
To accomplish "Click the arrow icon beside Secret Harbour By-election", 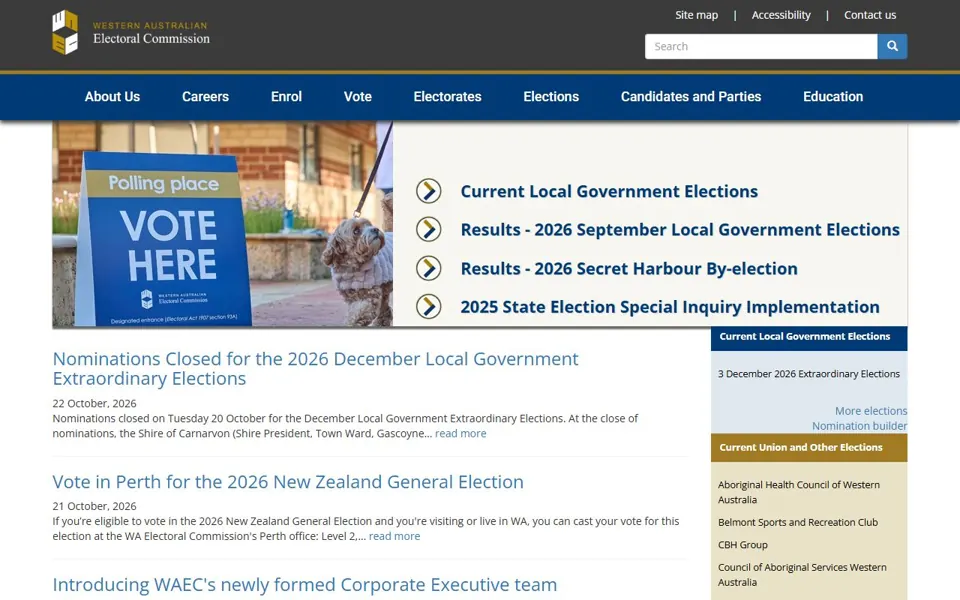I will pos(429,268).
